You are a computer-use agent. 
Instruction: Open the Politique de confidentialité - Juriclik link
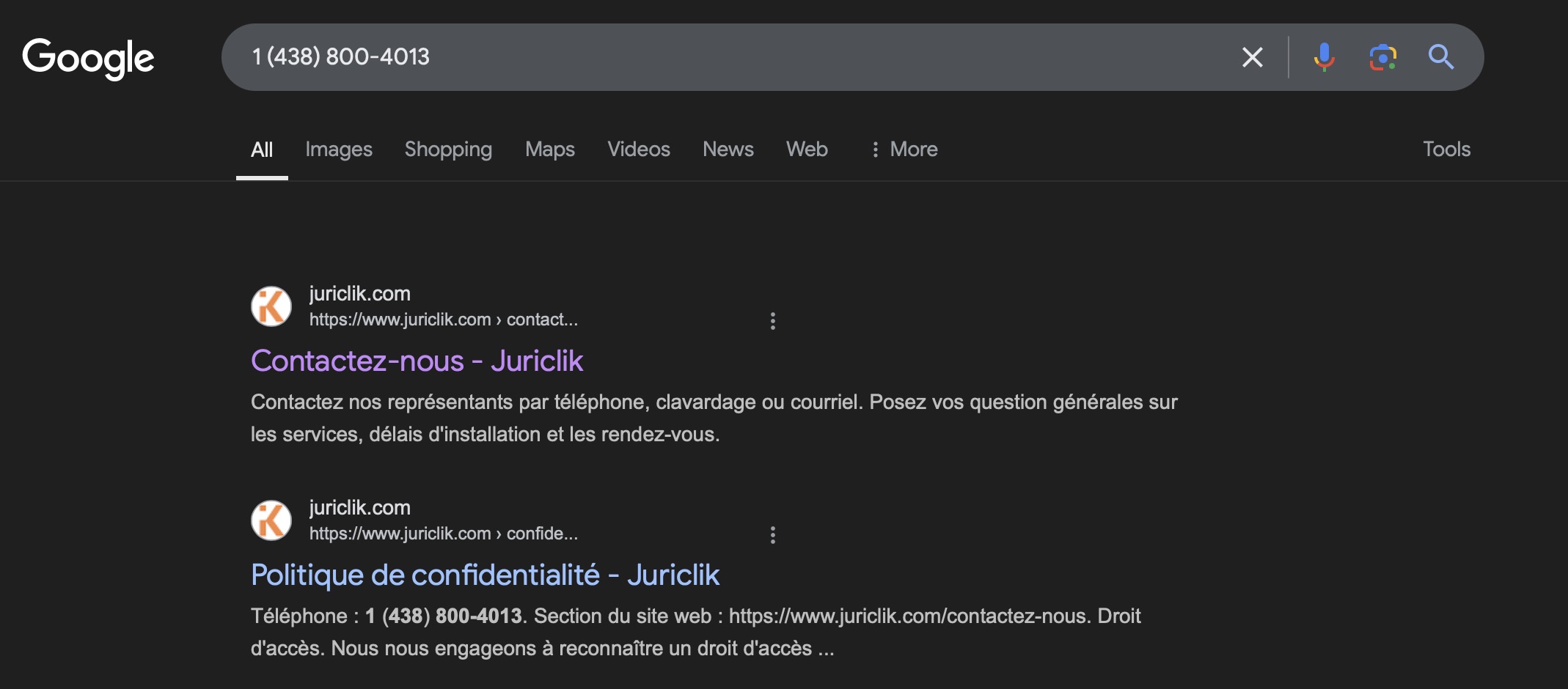(485, 575)
